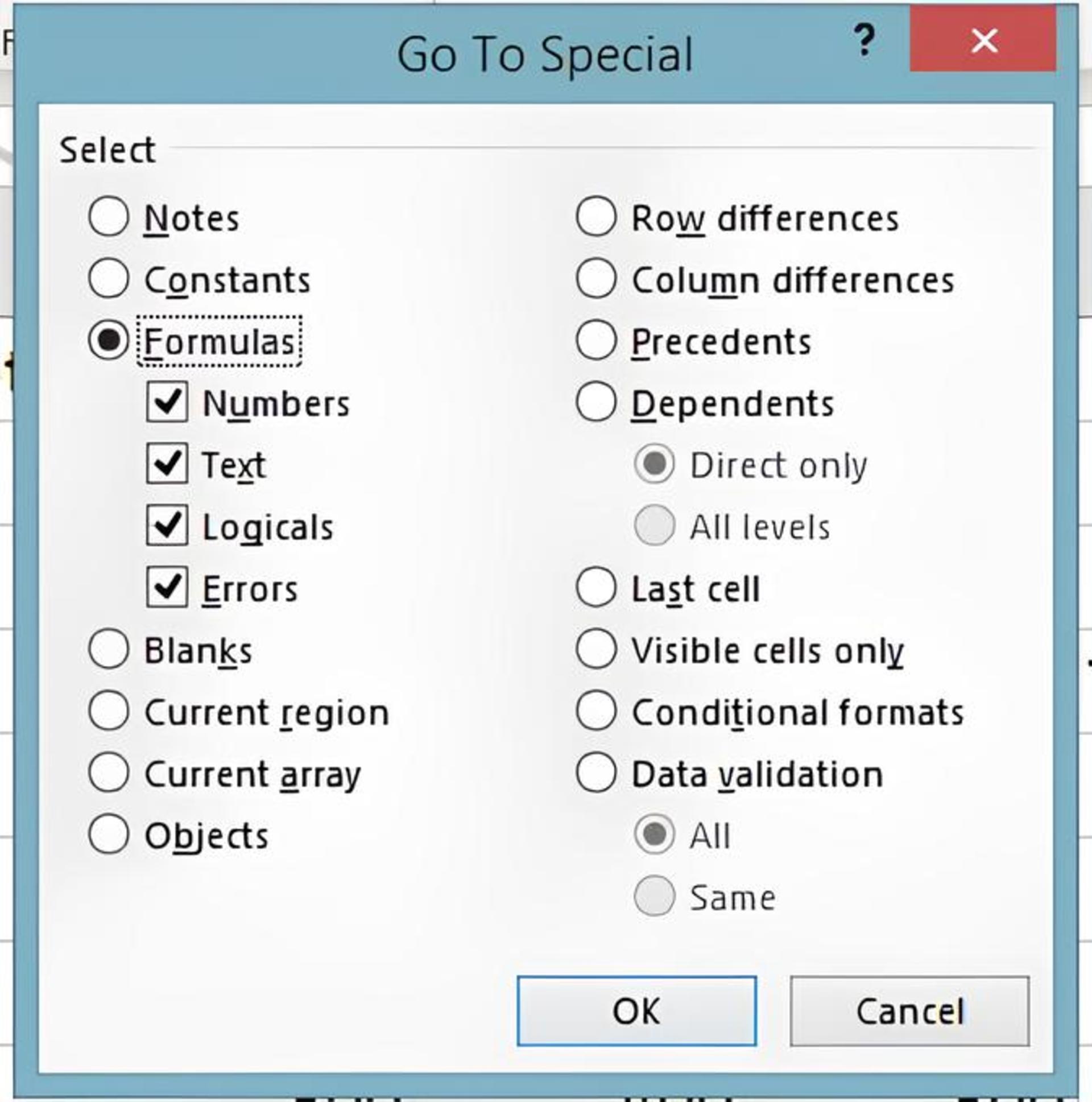Click the OK button
Image resolution: width=1092 pixels, height=1102 pixels.
[637, 1012]
